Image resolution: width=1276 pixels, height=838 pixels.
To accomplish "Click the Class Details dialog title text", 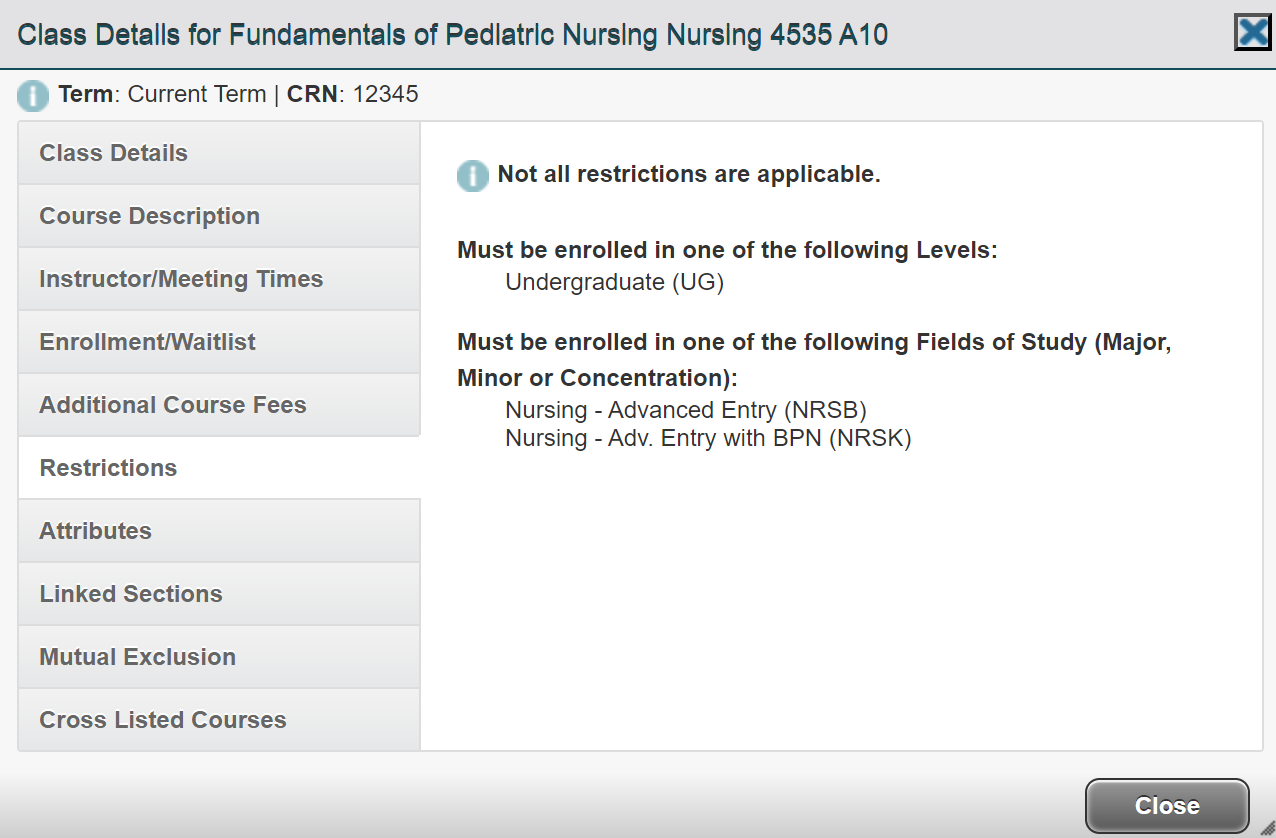I will tap(453, 36).
